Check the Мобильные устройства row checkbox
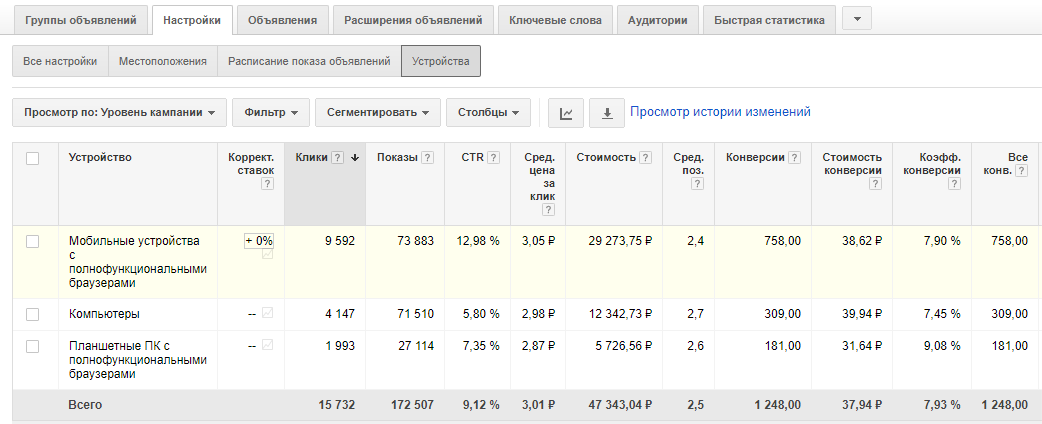The width and height of the screenshot is (1042, 424). click(x=33, y=242)
